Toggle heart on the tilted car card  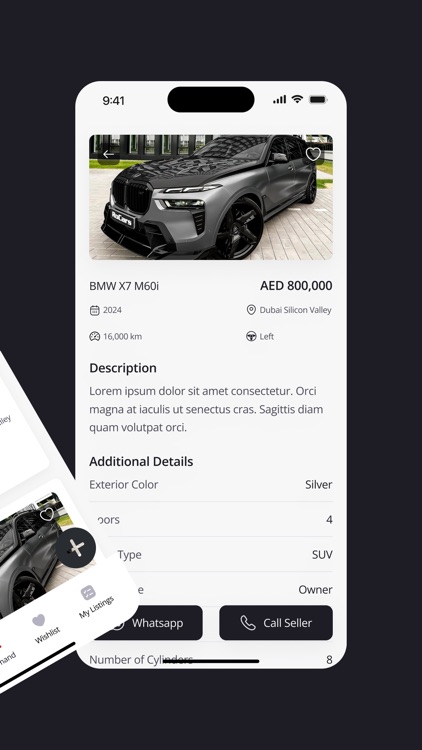(x=47, y=514)
